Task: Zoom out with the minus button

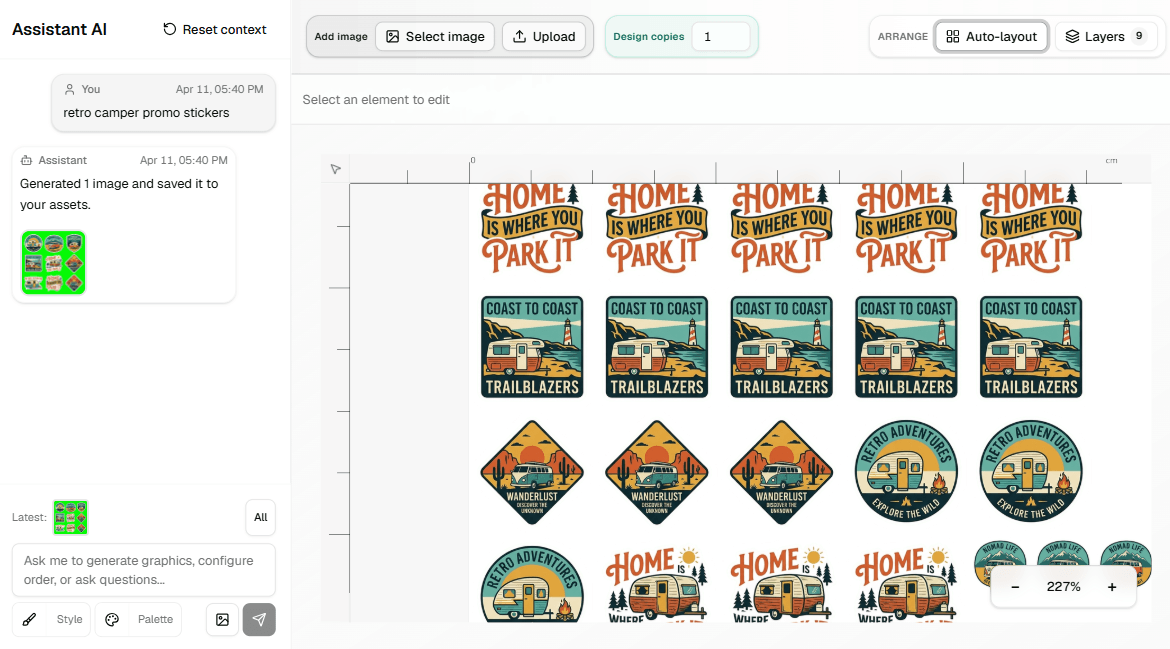Action: (x=1015, y=587)
